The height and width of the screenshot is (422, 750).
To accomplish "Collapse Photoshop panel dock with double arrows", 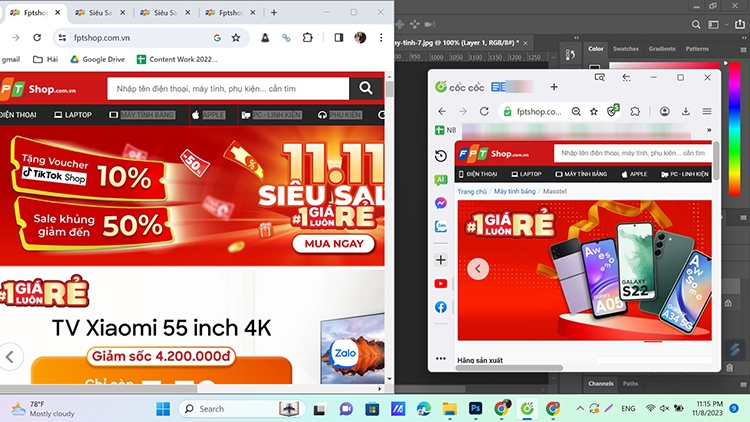I will [x=743, y=37].
